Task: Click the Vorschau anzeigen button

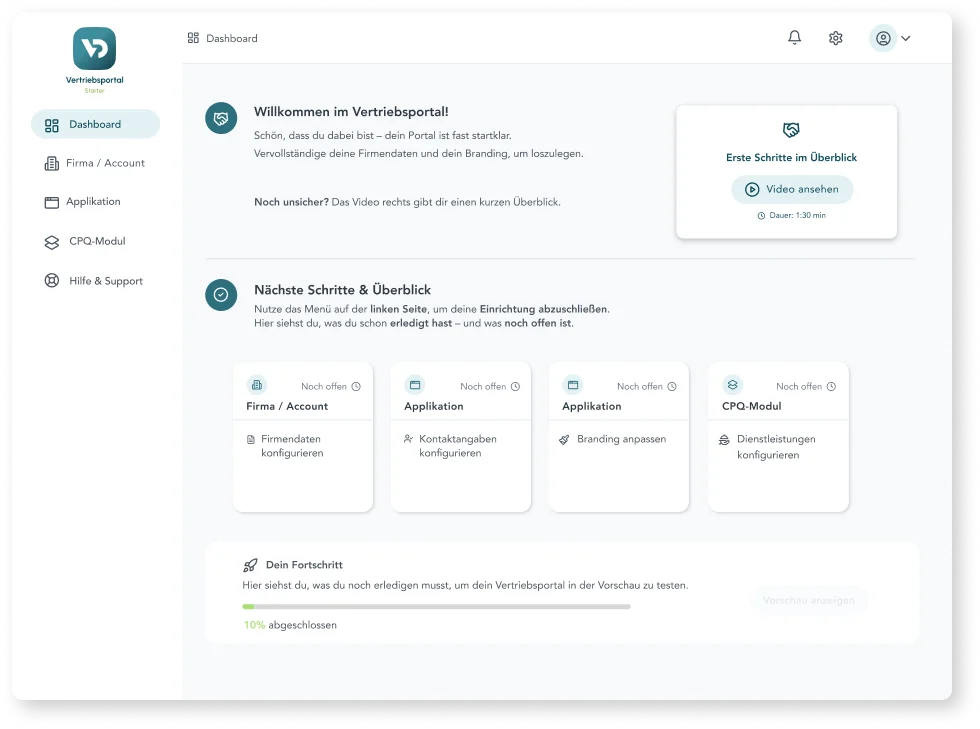Action: click(x=808, y=600)
